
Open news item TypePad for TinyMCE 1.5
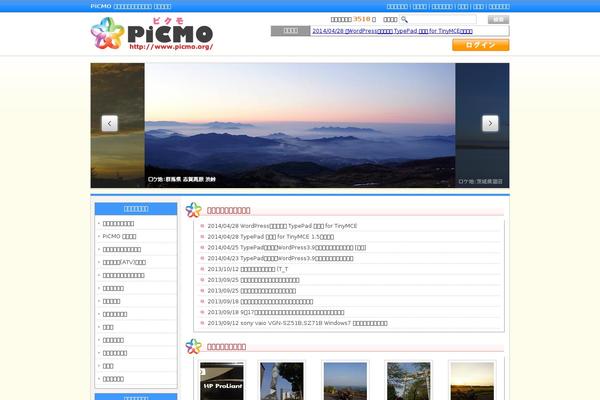tap(271, 237)
